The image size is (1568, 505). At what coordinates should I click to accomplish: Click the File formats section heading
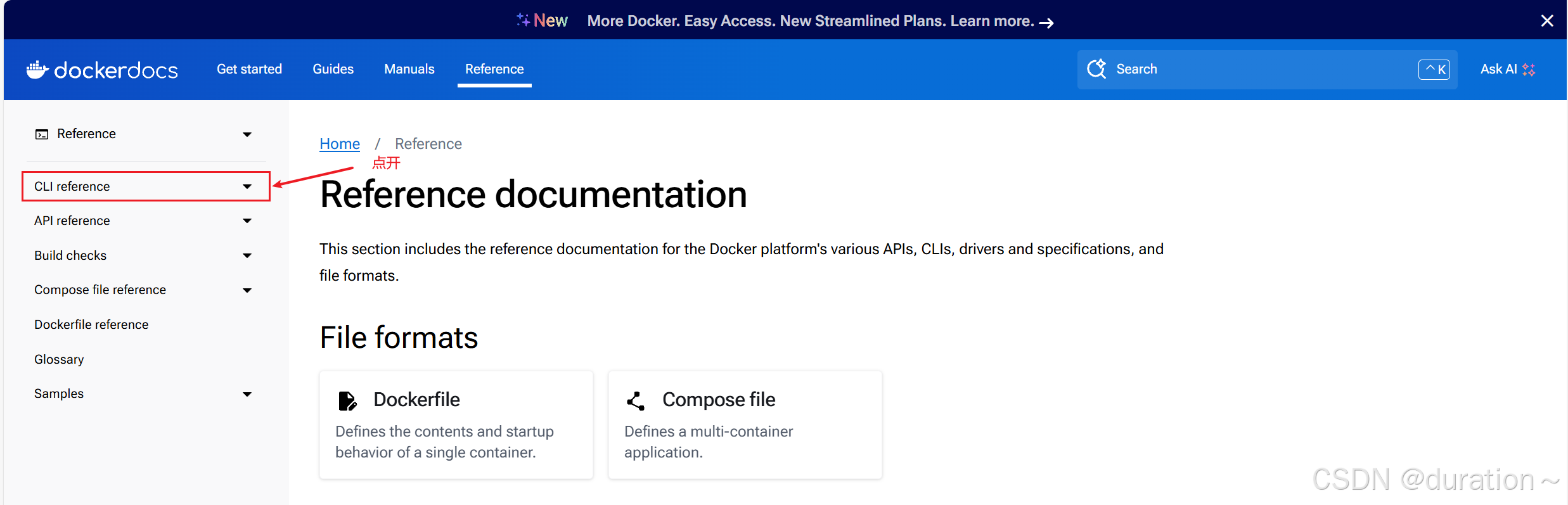click(x=399, y=337)
